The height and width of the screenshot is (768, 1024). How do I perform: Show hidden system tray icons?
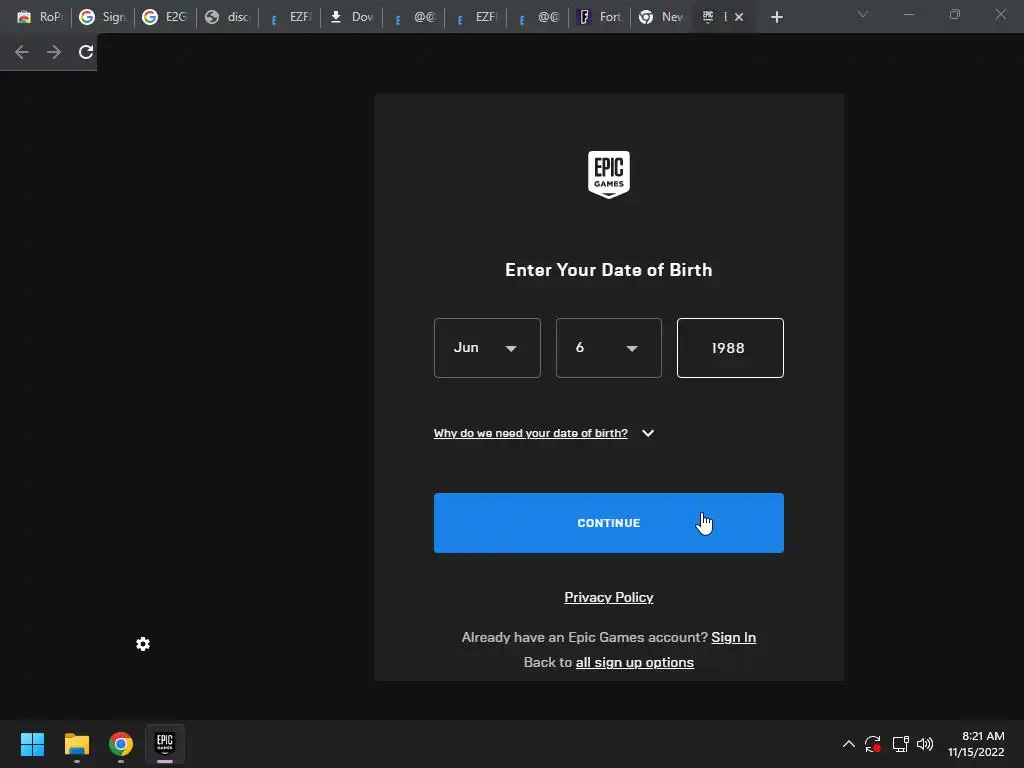coord(848,744)
